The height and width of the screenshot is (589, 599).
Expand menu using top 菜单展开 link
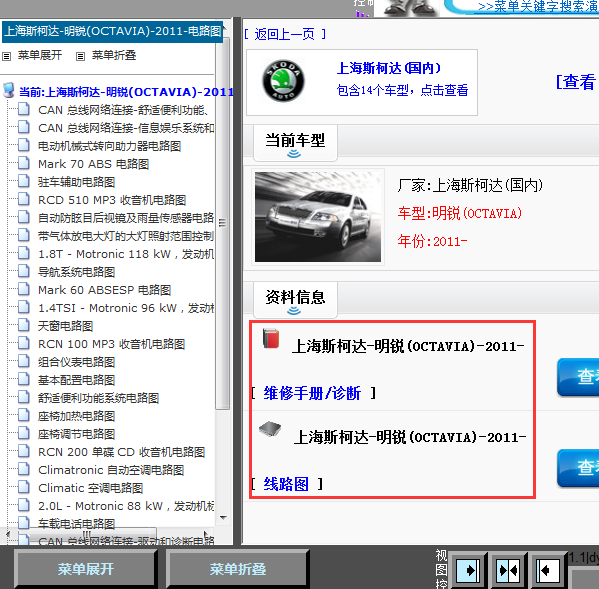point(40,55)
